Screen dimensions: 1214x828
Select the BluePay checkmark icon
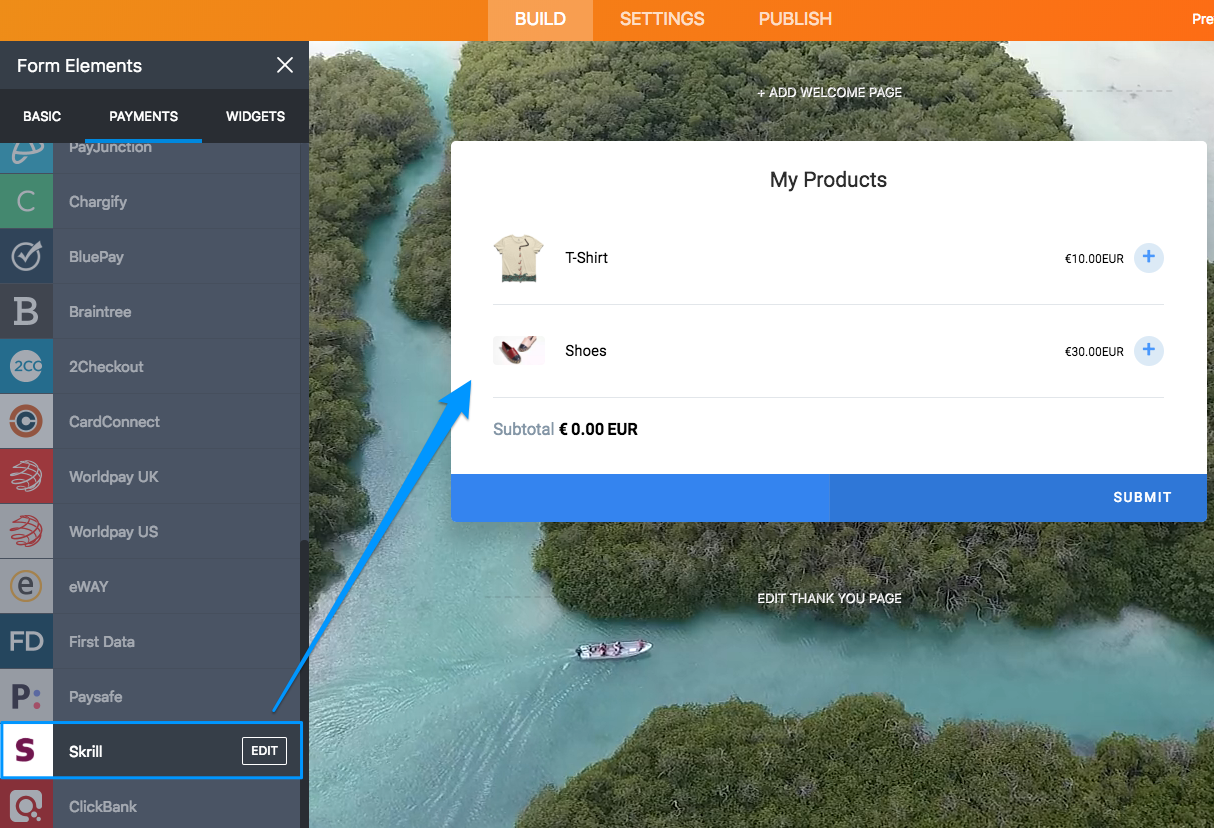26,257
